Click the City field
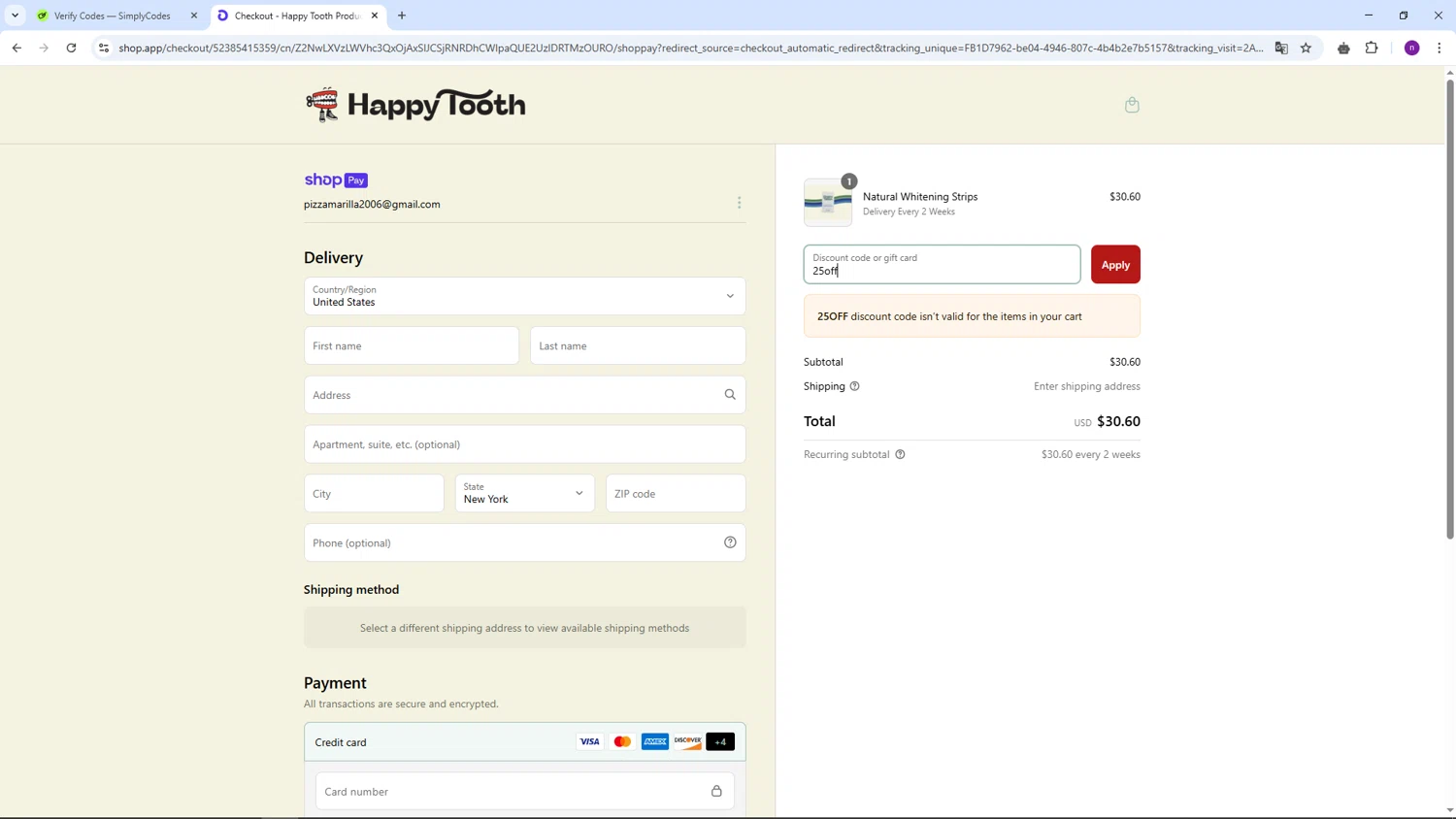 [374, 493]
